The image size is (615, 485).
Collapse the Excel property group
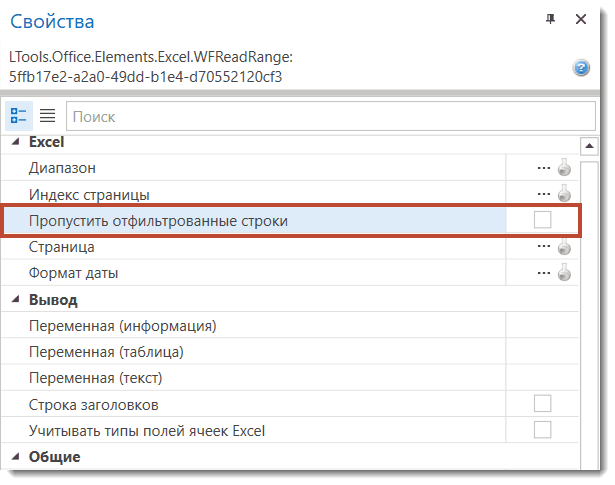(15, 143)
